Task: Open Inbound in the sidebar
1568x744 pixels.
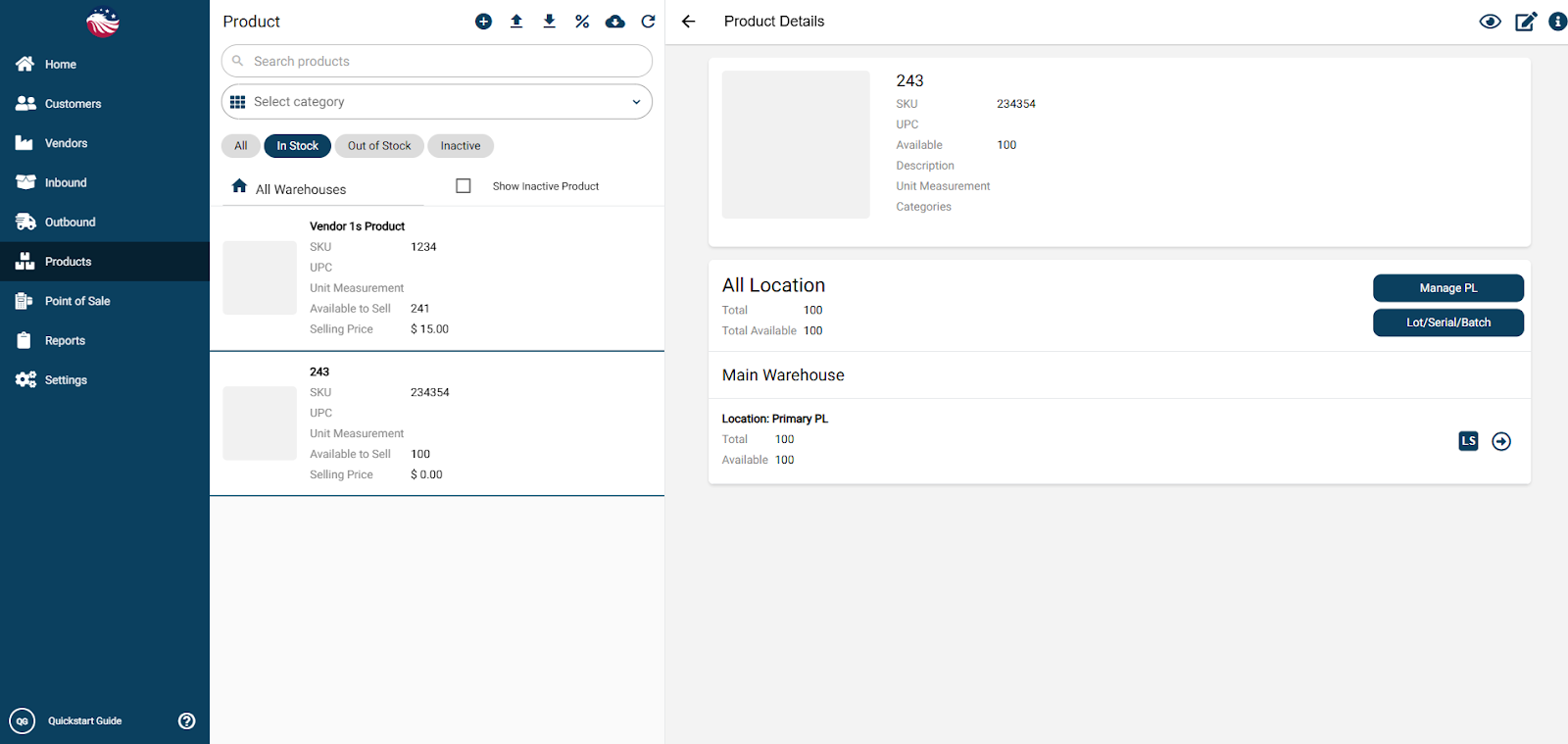Action: pyautogui.click(x=66, y=183)
